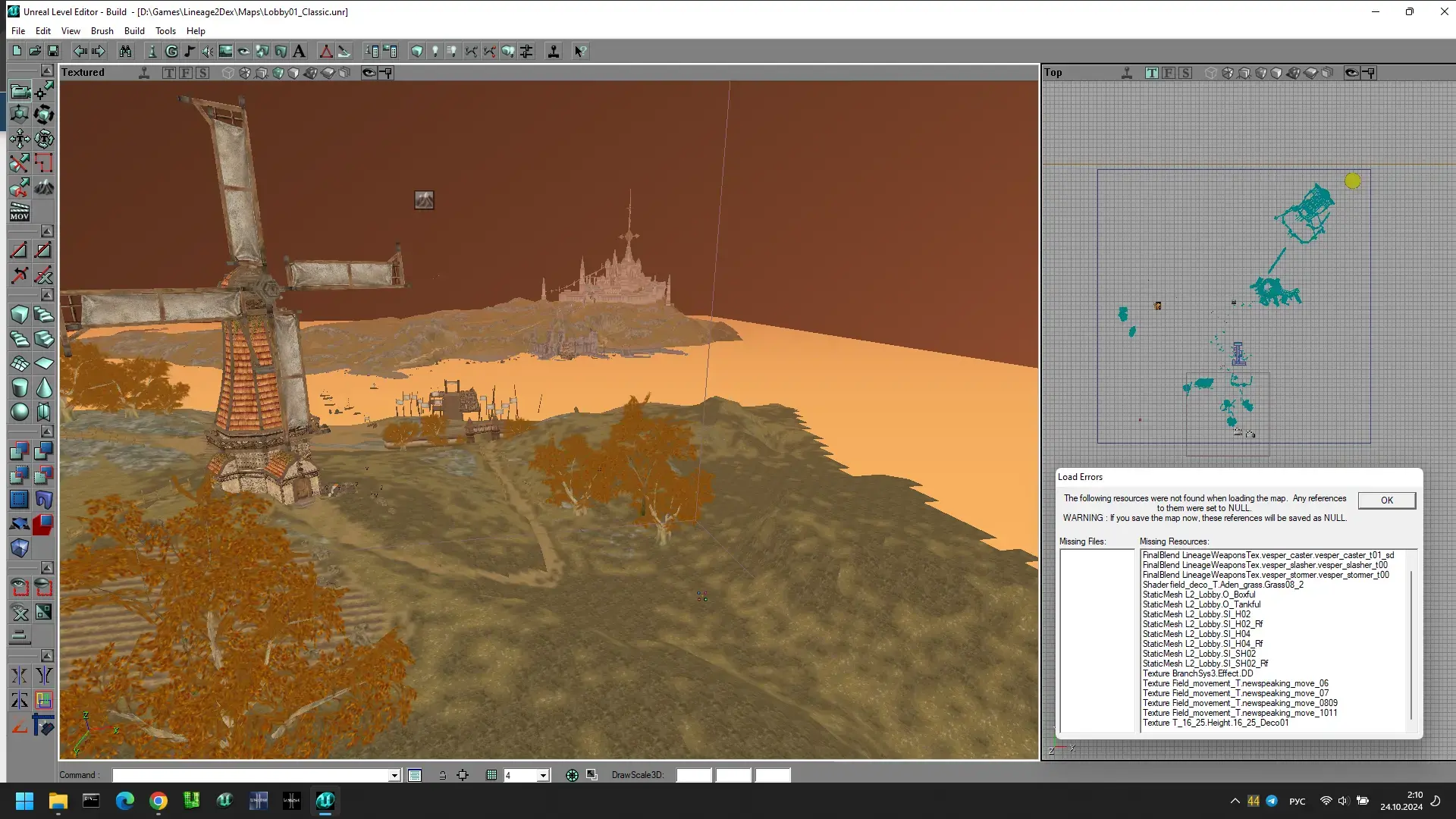1456x819 pixels.
Task: Open the Sound browser speaker icon
Action: pyautogui.click(x=208, y=51)
